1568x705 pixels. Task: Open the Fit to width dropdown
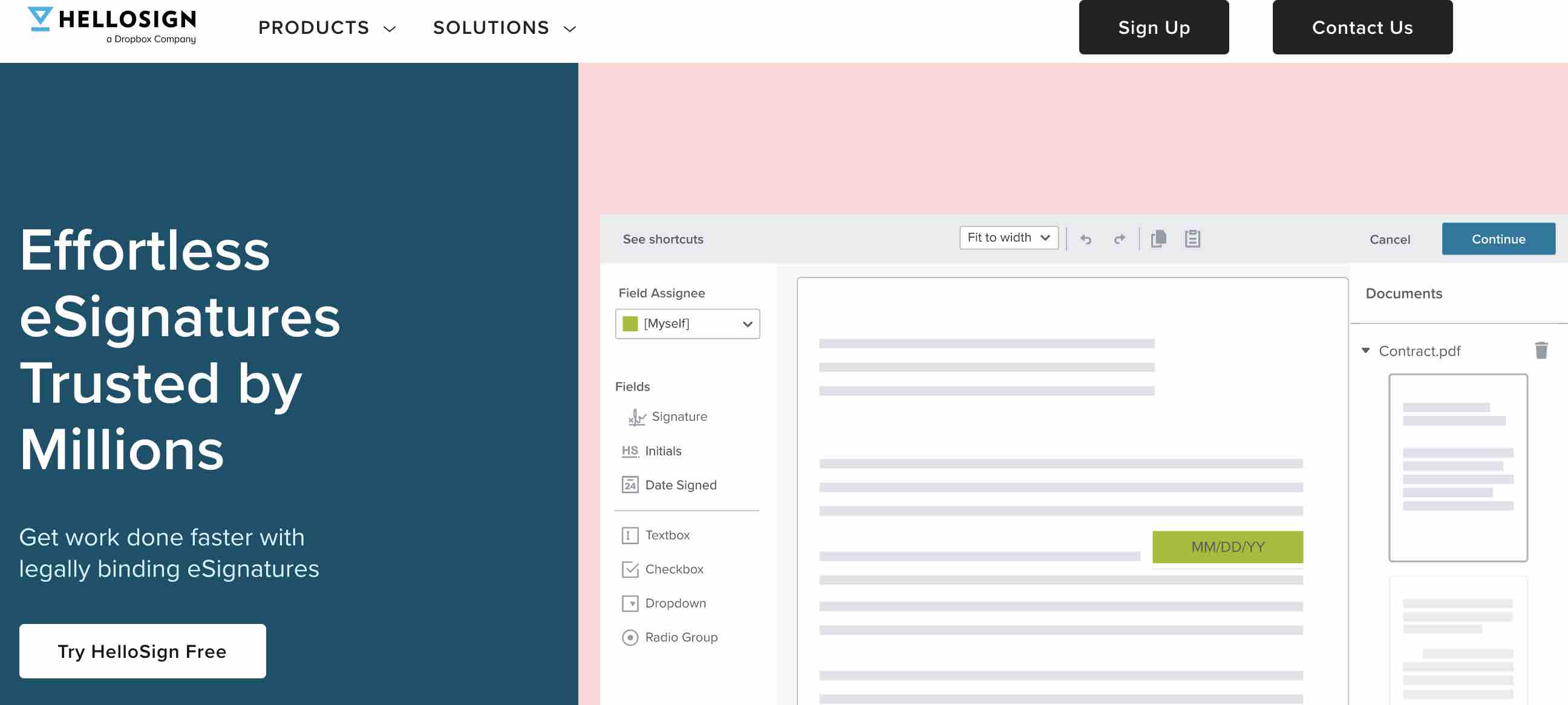[1008, 238]
